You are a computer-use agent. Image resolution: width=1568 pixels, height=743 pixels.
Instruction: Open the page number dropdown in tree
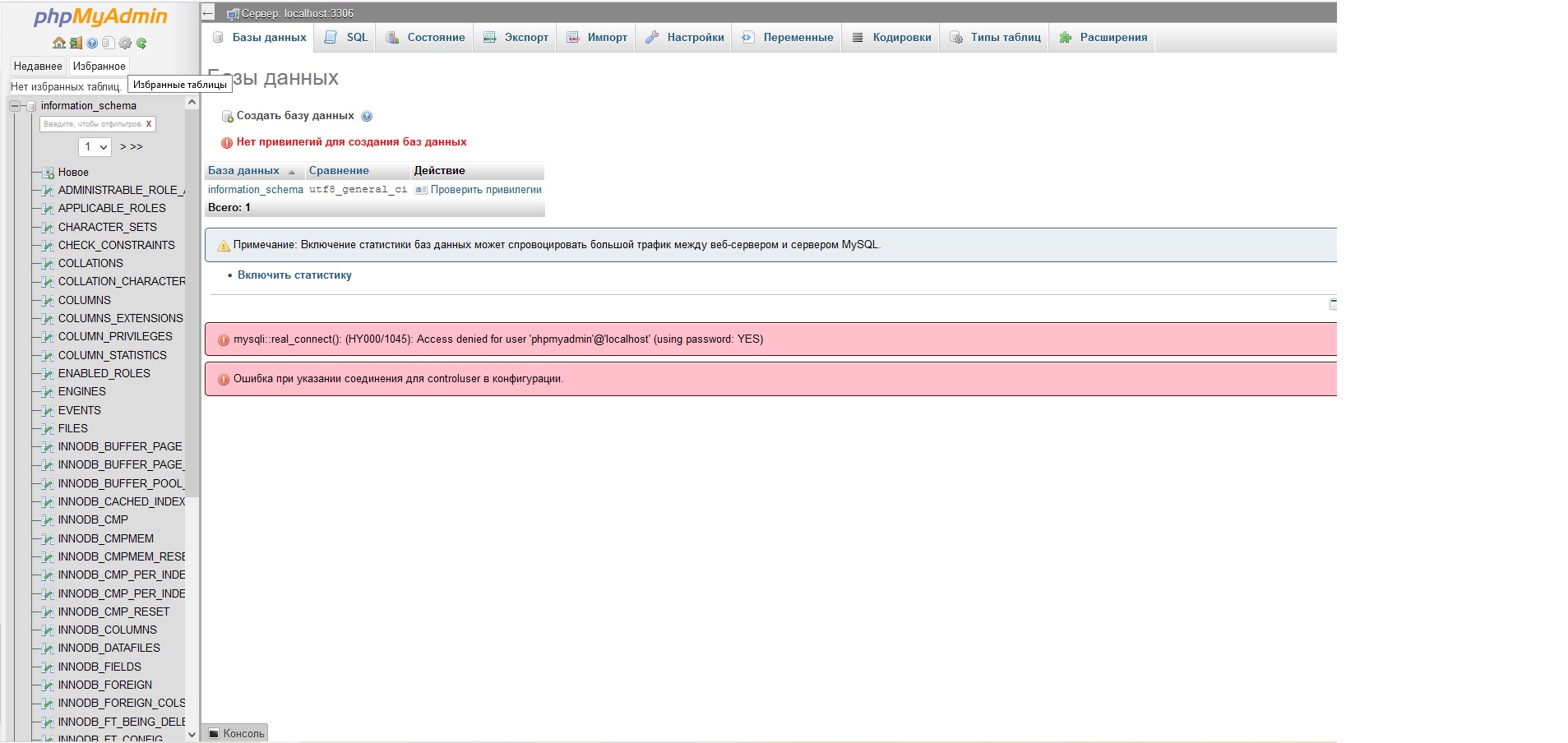pyautogui.click(x=95, y=147)
